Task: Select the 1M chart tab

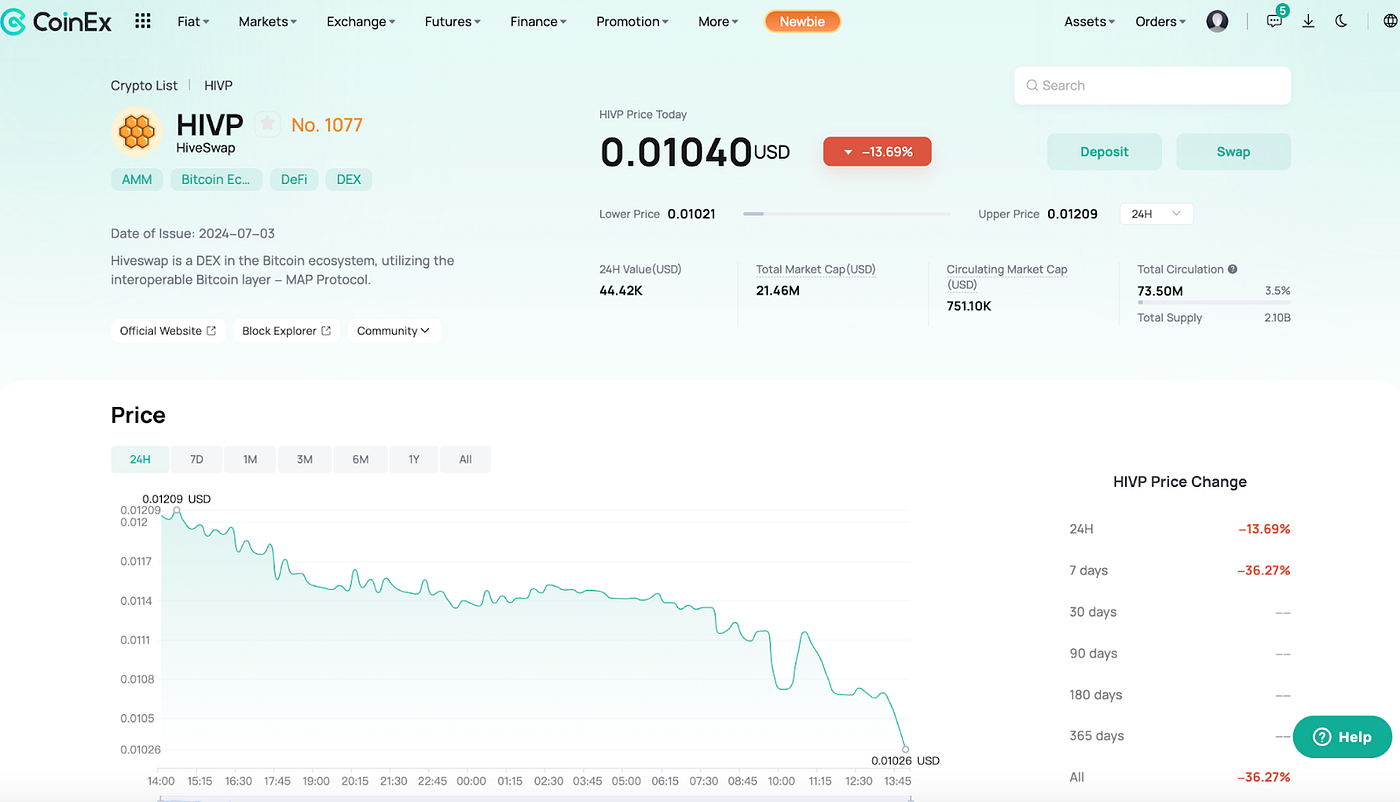Action: coord(250,459)
